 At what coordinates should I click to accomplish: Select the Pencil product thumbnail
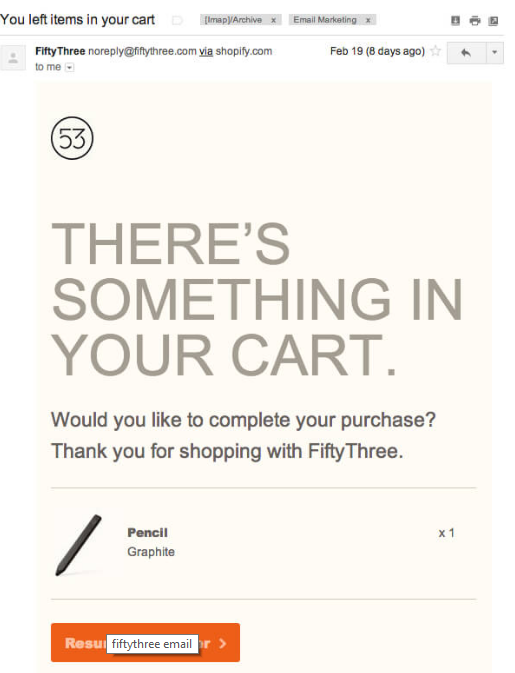click(79, 545)
